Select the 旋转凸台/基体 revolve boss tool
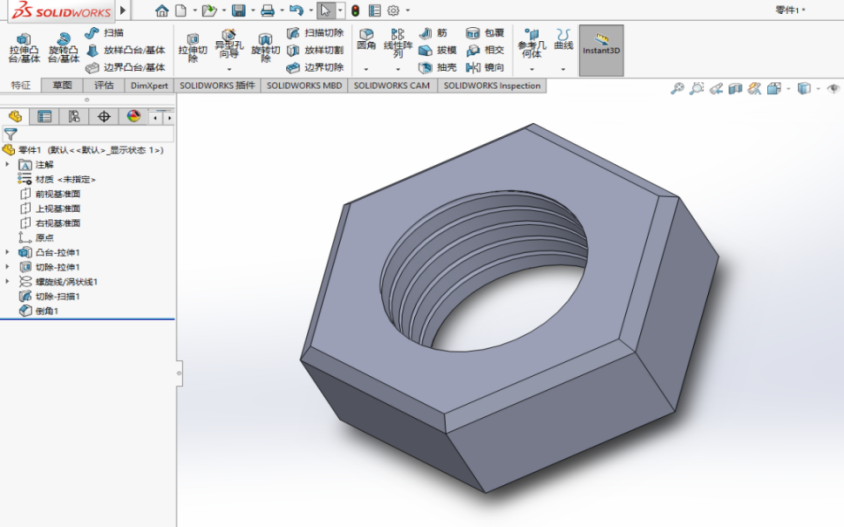The width and height of the screenshot is (844, 527). (x=64, y=48)
